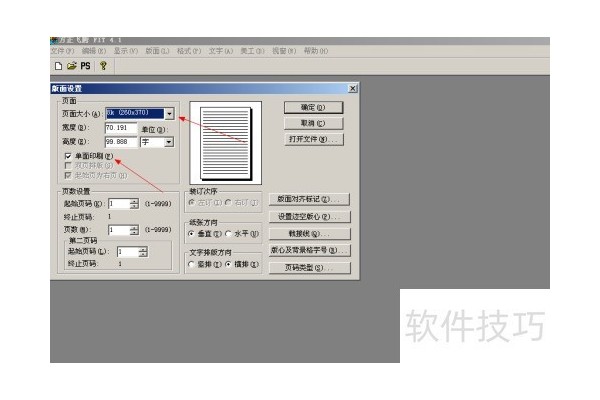Image resolution: width=600 pixels, height=400 pixels.
Task: Open the 美工 menu
Action: [x=253, y=51]
